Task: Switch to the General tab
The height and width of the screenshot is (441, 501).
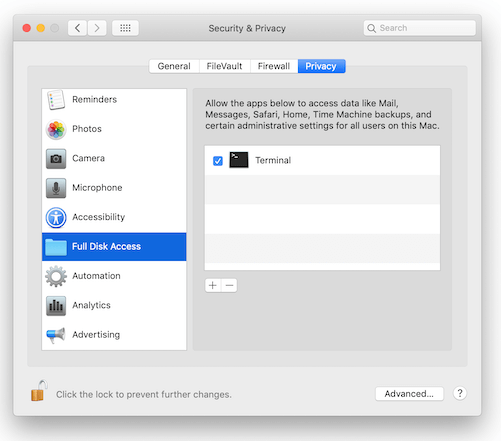Action: point(174,66)
